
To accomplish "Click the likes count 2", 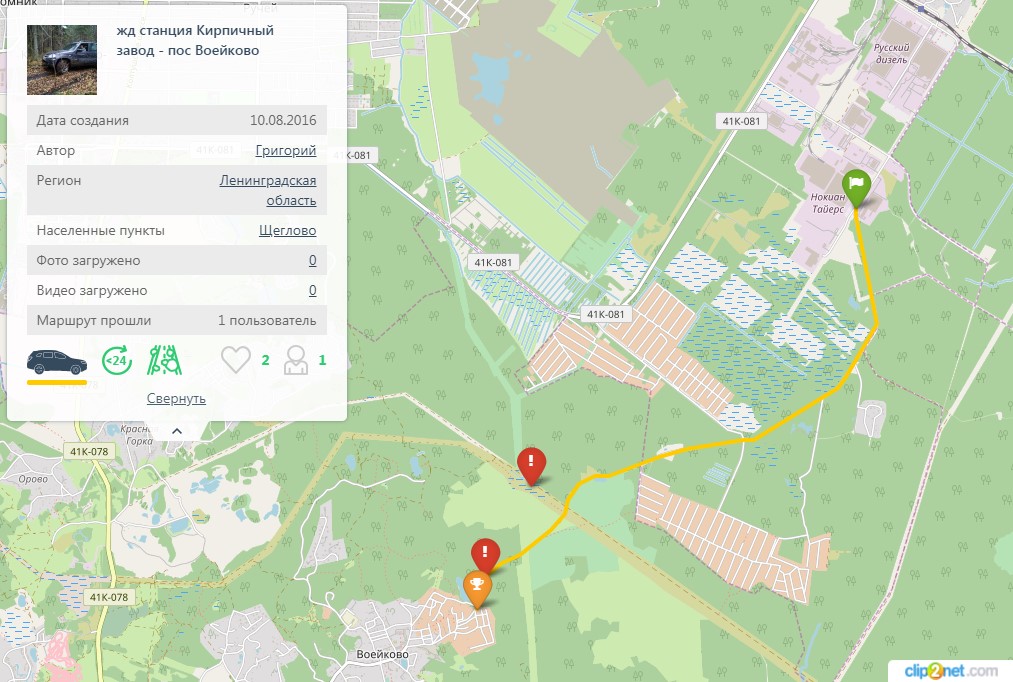I will point(265,360).
